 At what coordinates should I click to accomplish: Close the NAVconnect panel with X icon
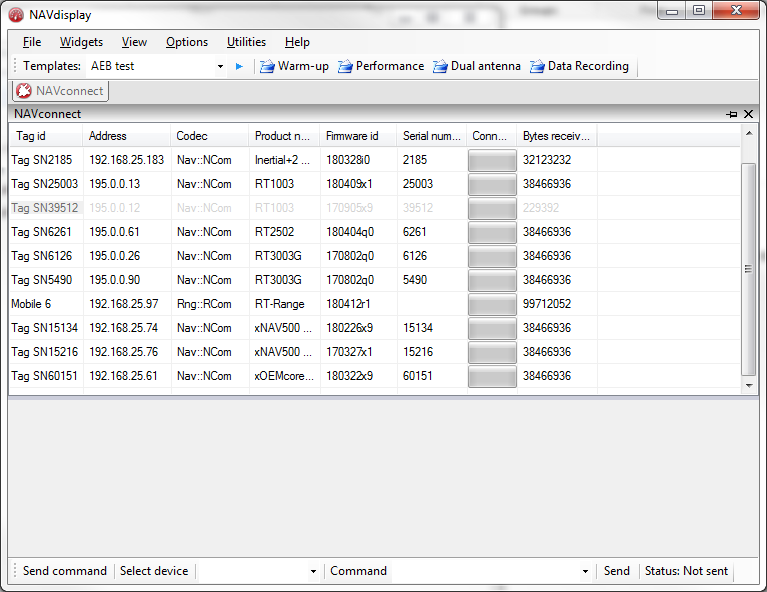tap(748, 114)
